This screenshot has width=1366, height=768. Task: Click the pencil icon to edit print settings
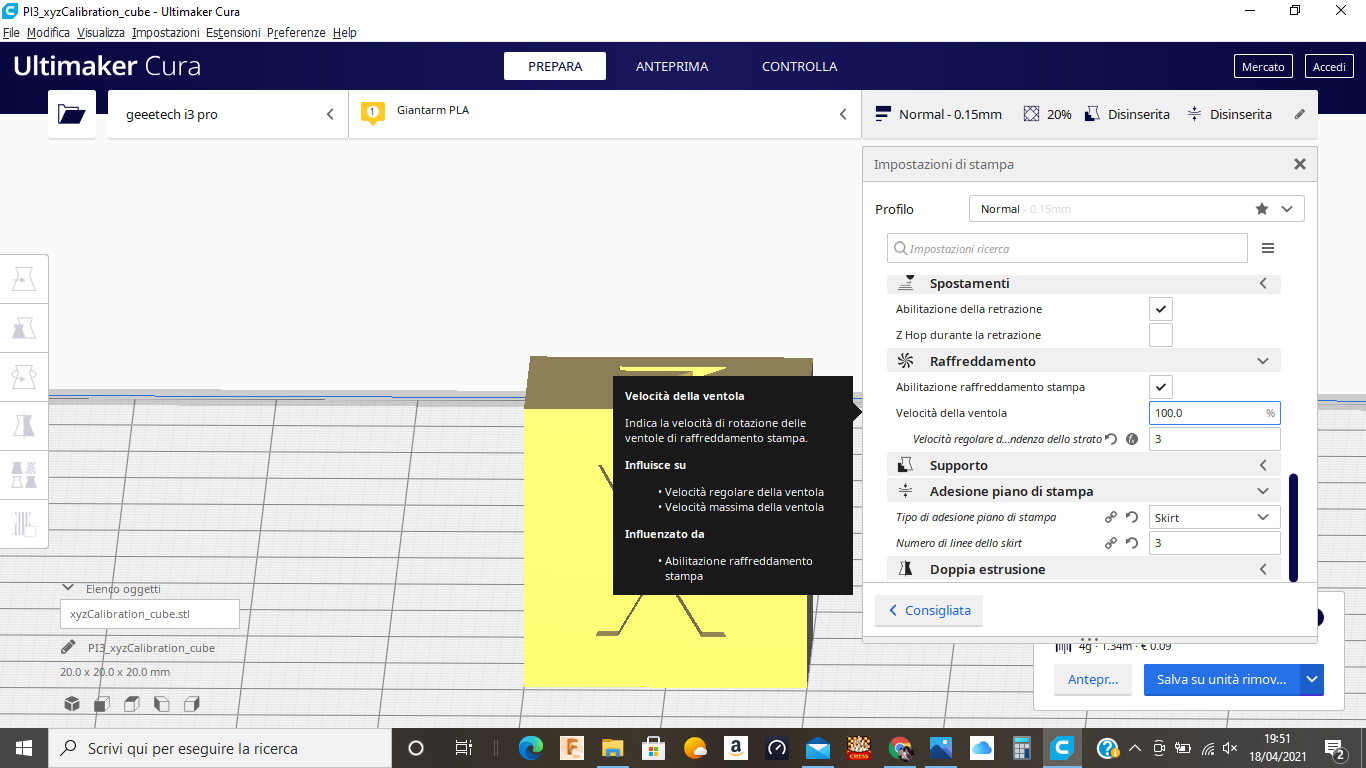[1299, 114]
